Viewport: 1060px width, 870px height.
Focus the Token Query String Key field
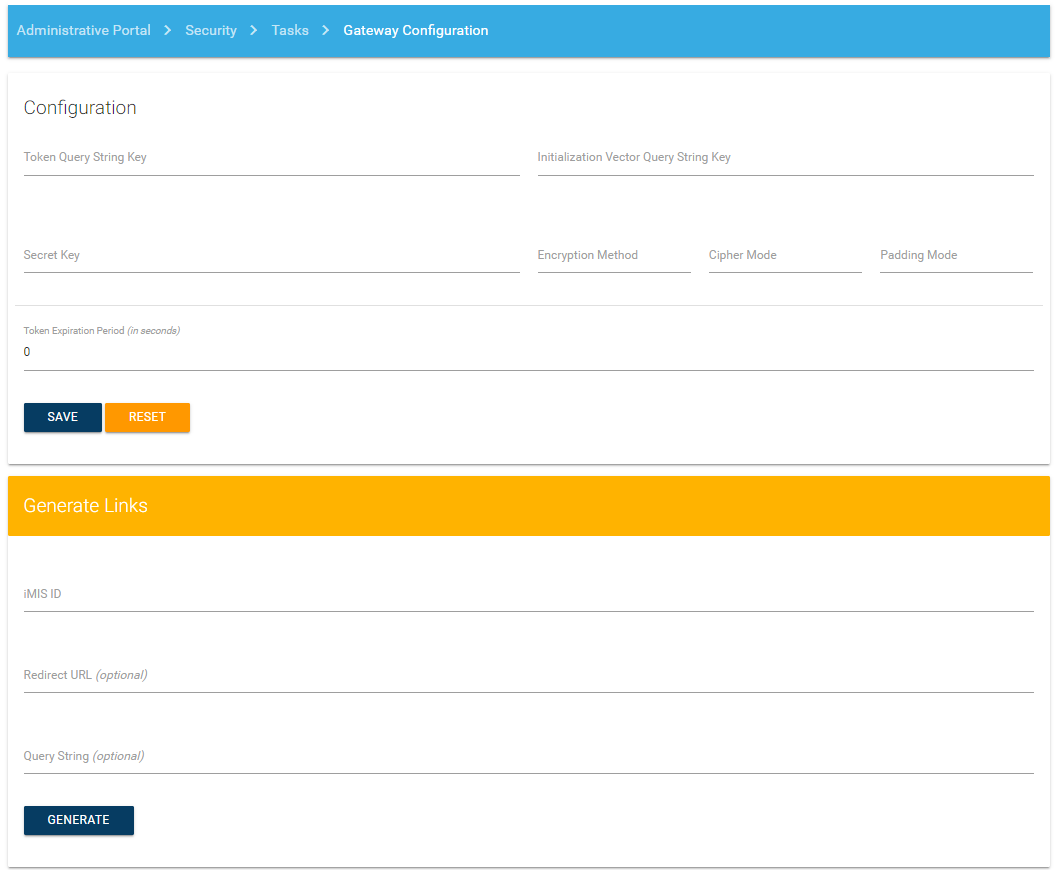(271, 158)
